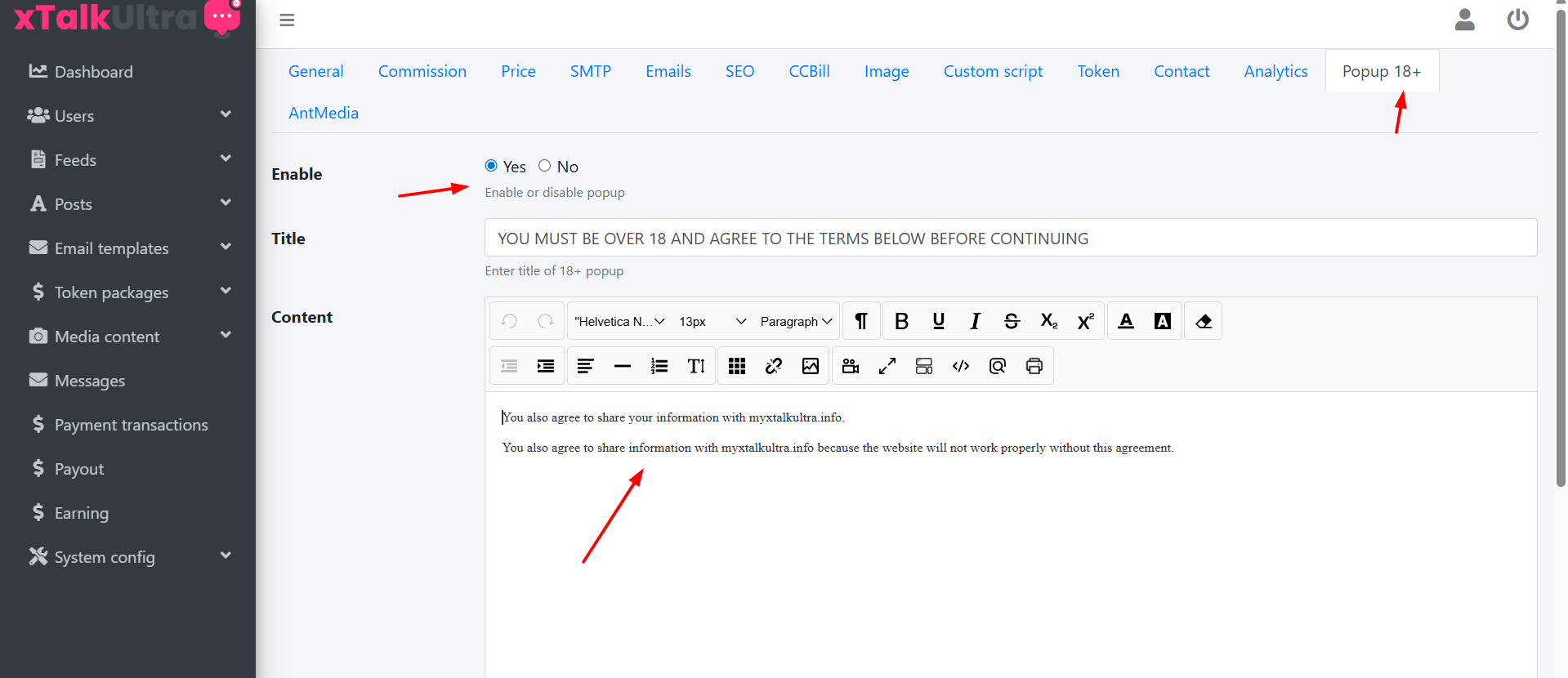This screenshot has width=1568, height=678.
Task: Click the eraser clear formatting icon
Action: click(1203, 321)
